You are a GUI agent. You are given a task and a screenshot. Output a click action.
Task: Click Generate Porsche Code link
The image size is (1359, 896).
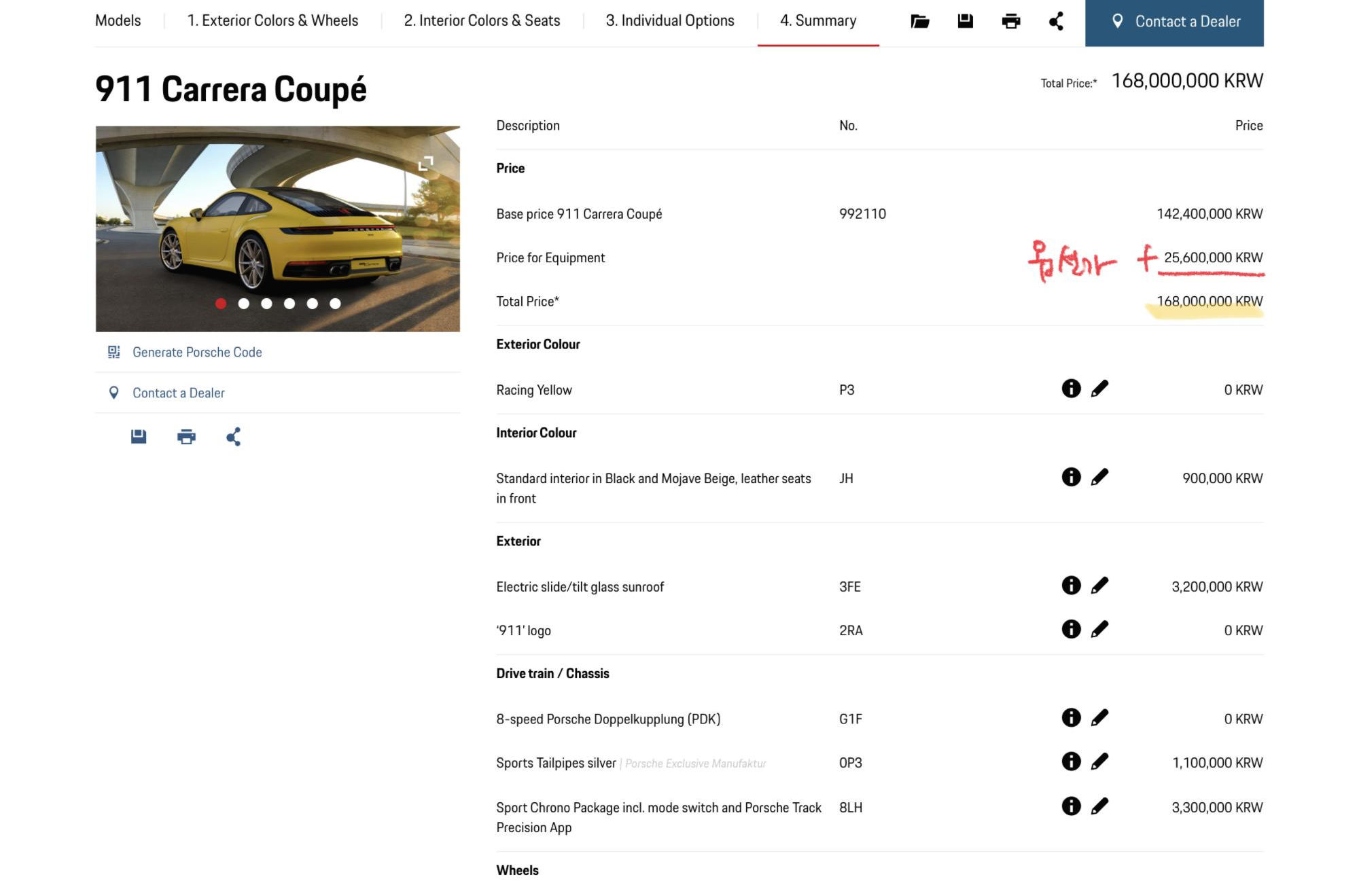click(x=197, y=352)
